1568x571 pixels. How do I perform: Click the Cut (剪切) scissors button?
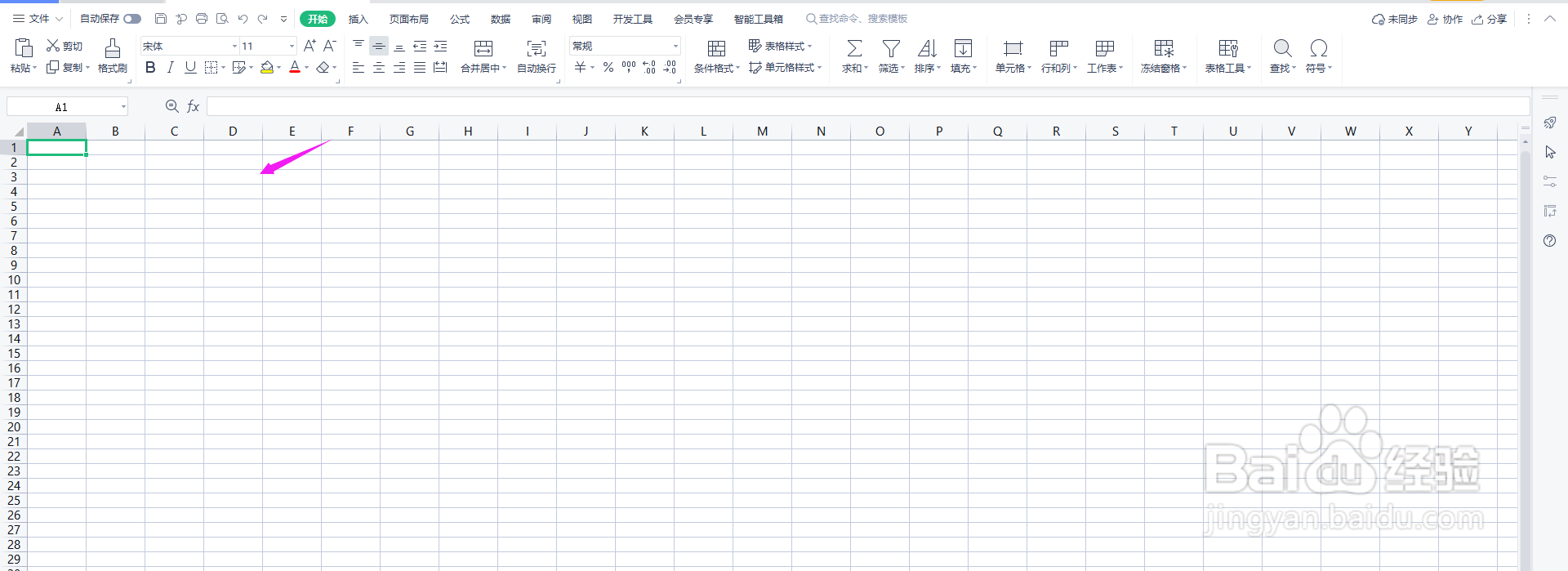[x=65, y=46]
